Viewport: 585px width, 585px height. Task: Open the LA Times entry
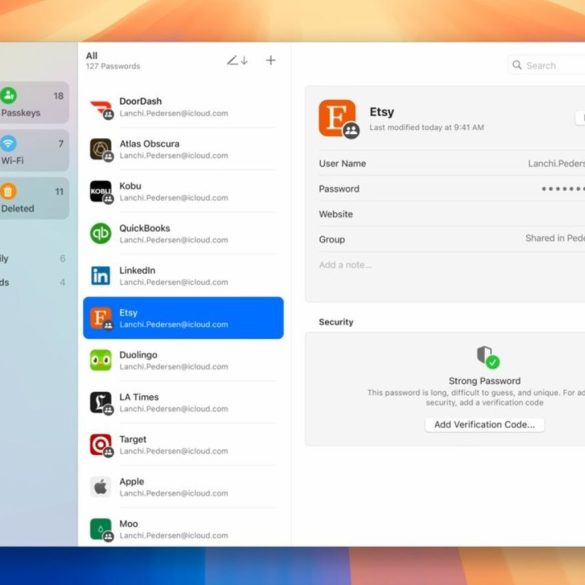tap(183, 403)
